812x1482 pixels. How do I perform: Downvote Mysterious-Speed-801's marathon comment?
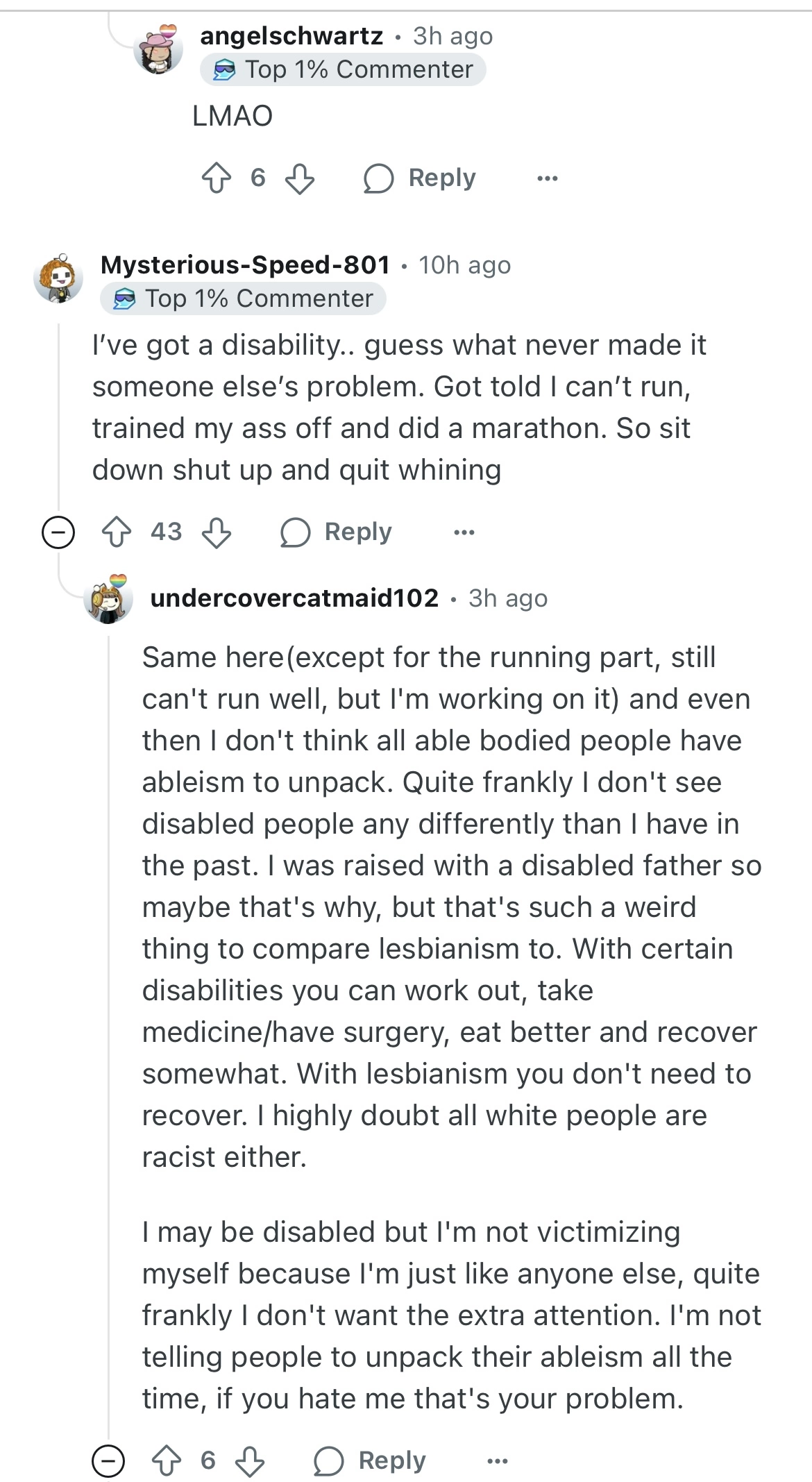[x=217, y=533]
